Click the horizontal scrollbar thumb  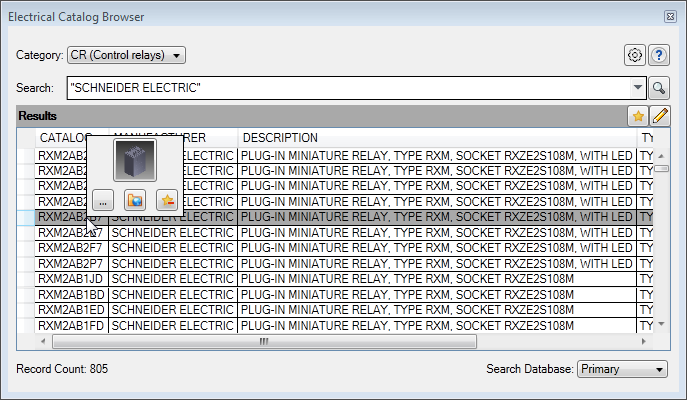[x=264, y=341]
